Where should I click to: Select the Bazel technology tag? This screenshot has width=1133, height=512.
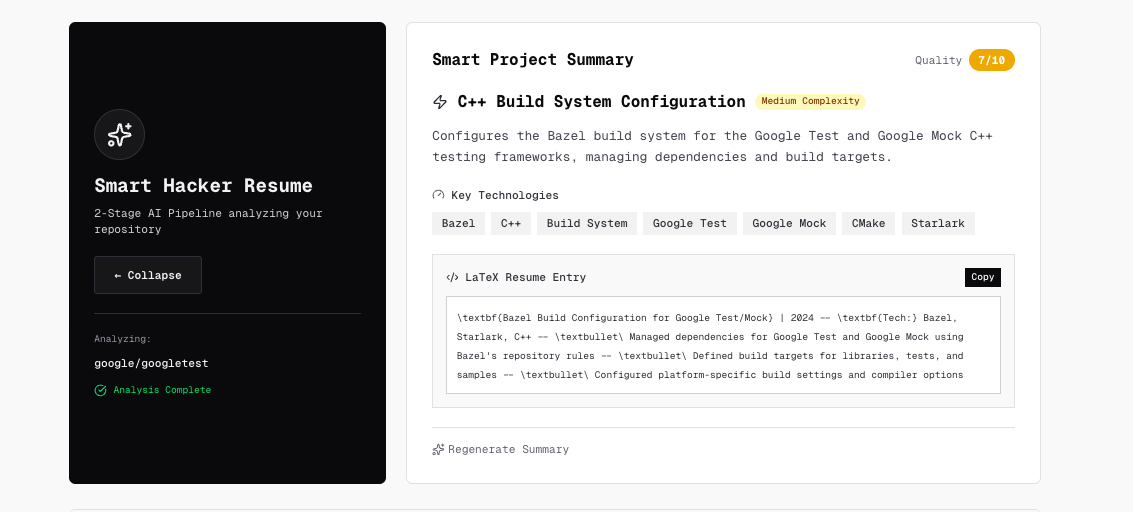[458, 223]
